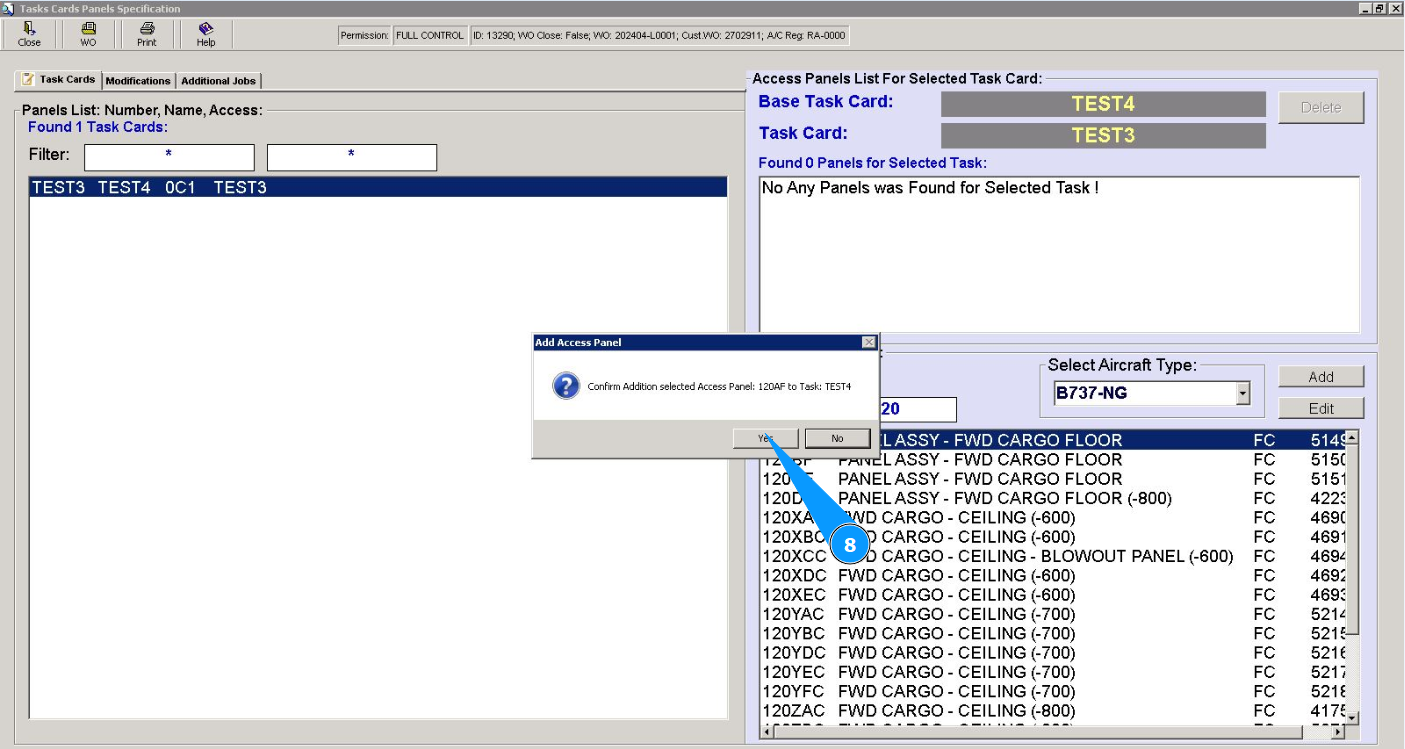Click the Edit button under Add
This screenshot has width=1405, height=749.
pyautogui.click(x=1321, y=408)
